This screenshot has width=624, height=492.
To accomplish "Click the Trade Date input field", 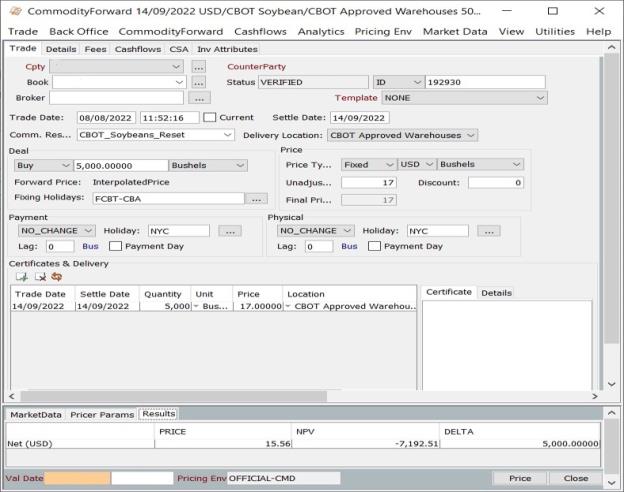I will (x=106, y=118).
